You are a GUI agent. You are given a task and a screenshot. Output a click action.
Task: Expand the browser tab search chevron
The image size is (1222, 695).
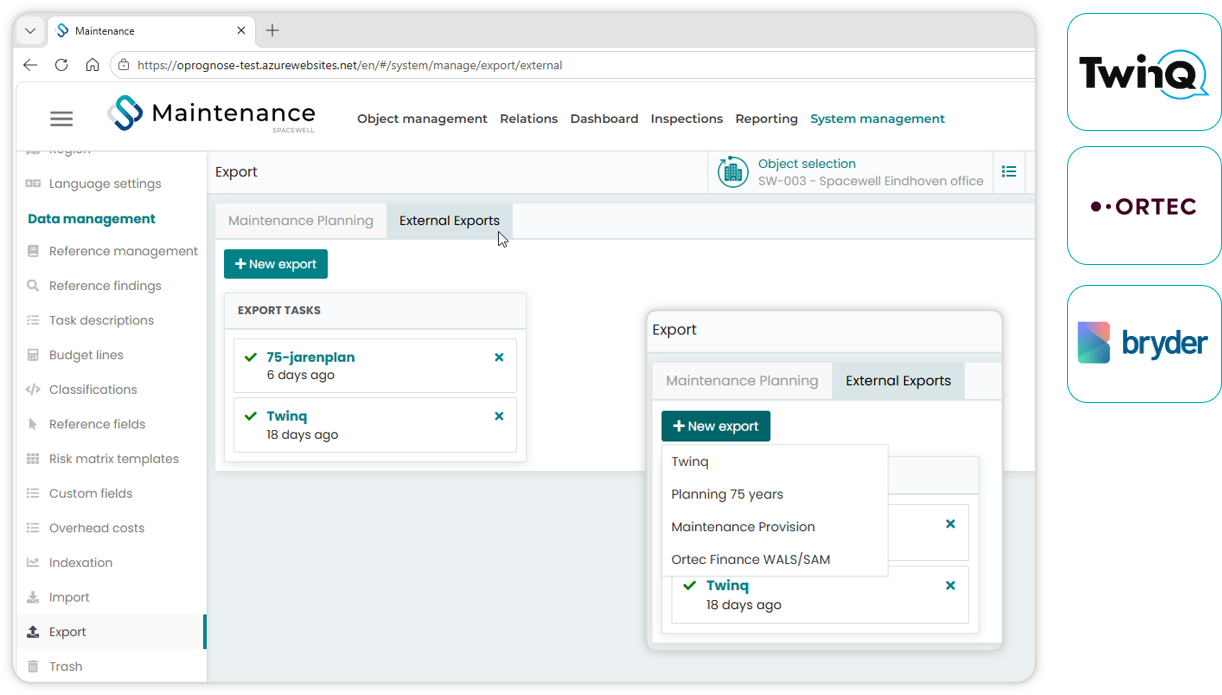30,31
